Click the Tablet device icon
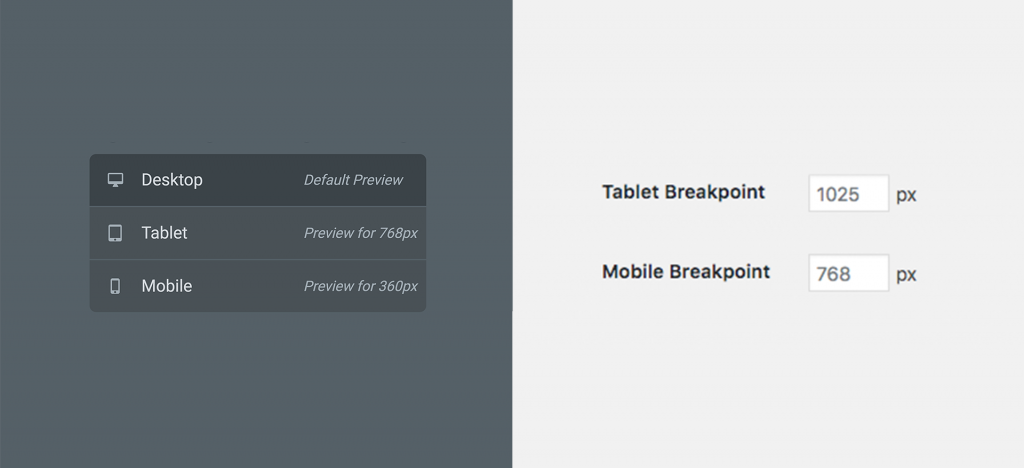Viewport: 1024px width, 468px height. pyautogui.click(x=115, y=233)
